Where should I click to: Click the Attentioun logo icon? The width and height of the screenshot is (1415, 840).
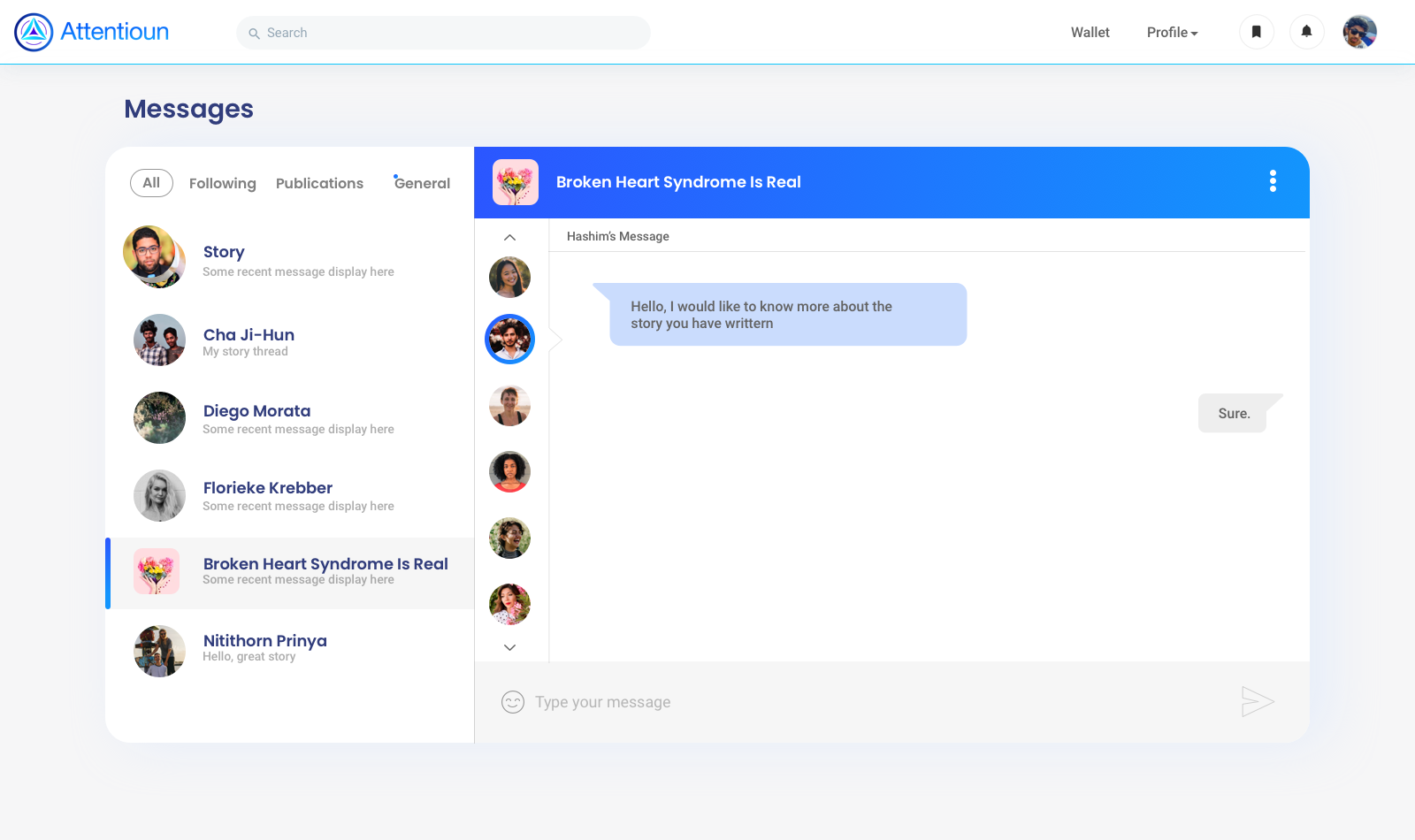pos(34,33)
